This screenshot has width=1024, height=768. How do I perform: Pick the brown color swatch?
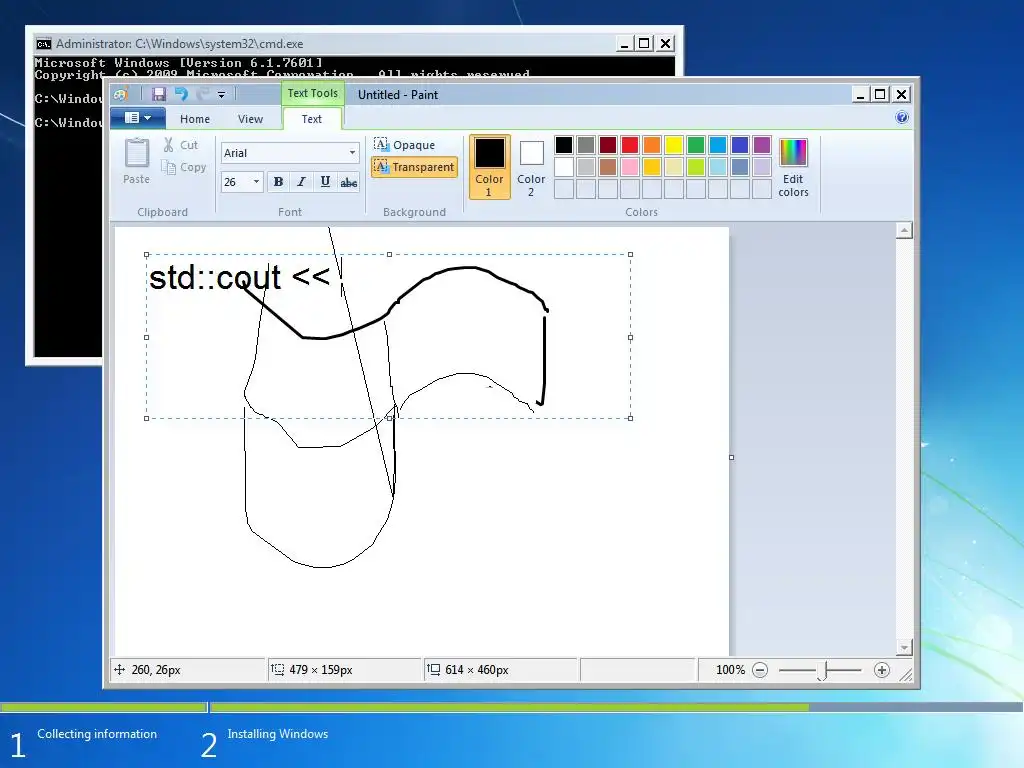[x=608, y=167]
